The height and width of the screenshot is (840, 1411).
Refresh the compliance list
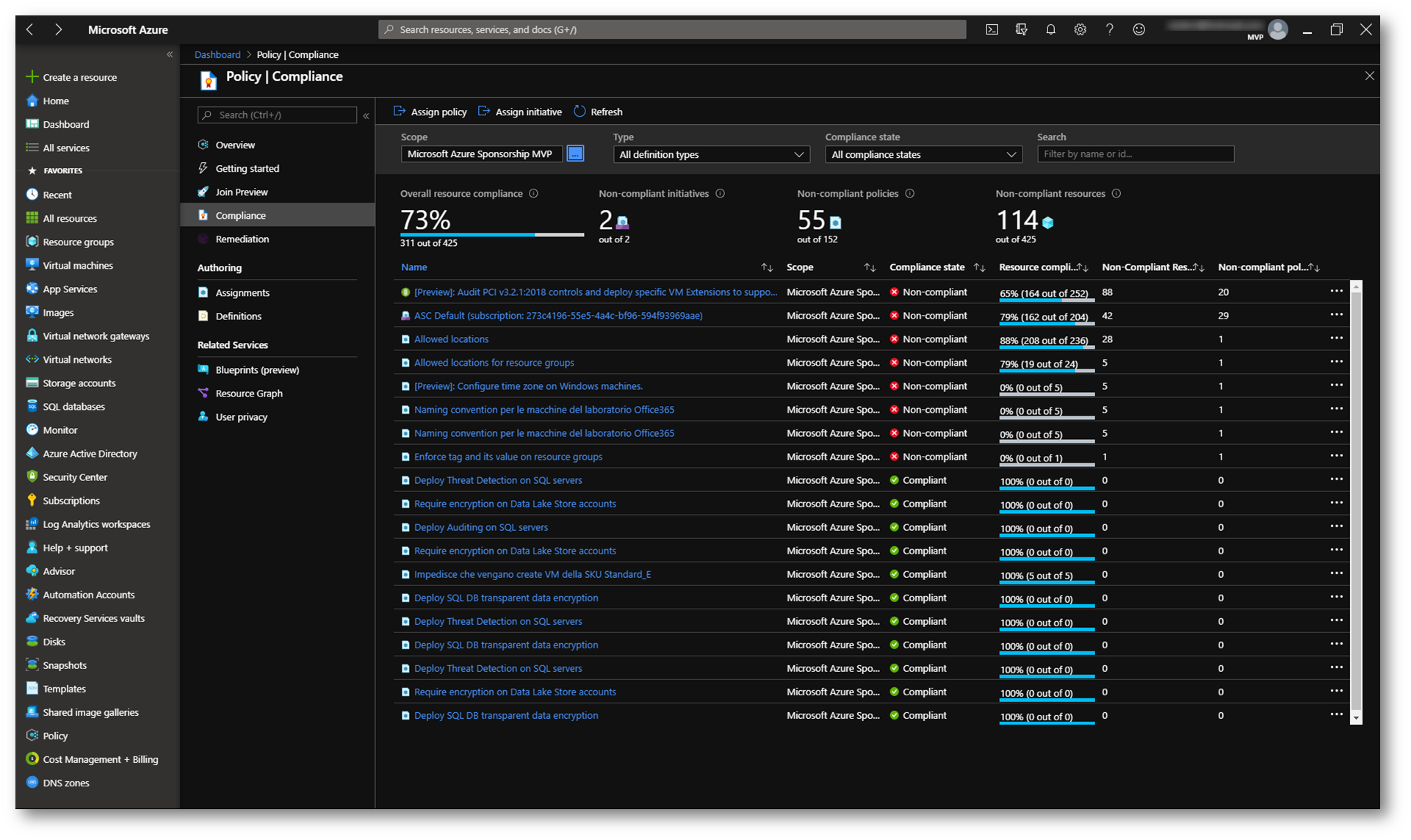click(598, 112)
